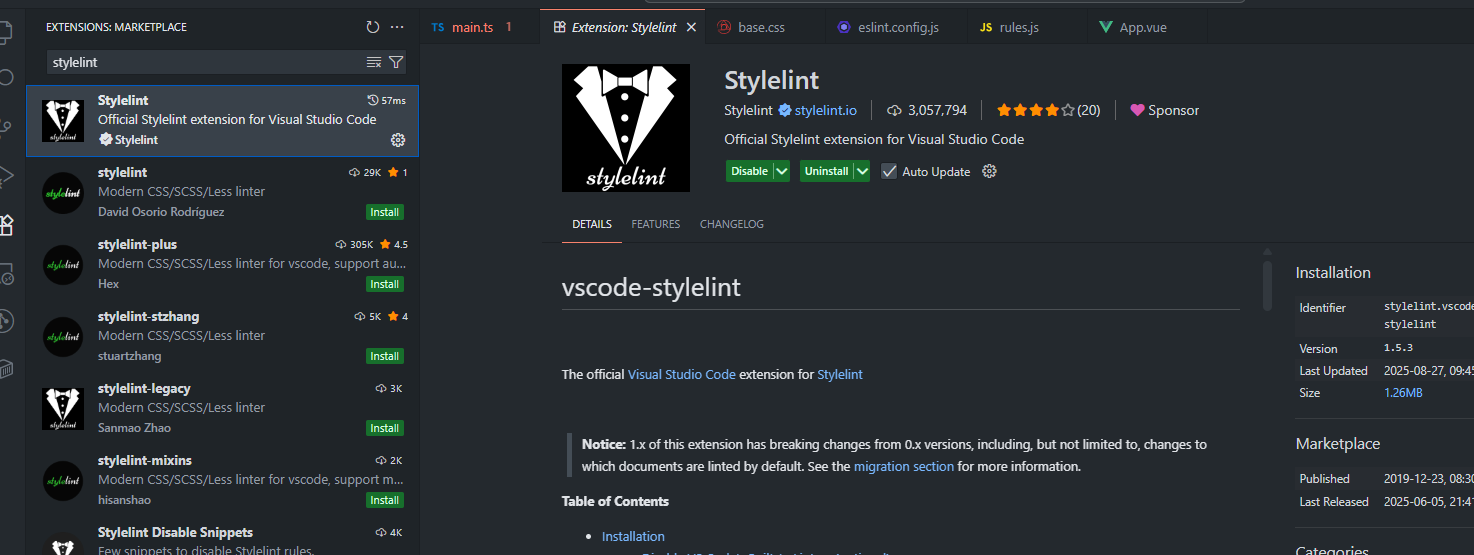Open the star rating reviews in details
The image size is (1474, 555).
1048,110
